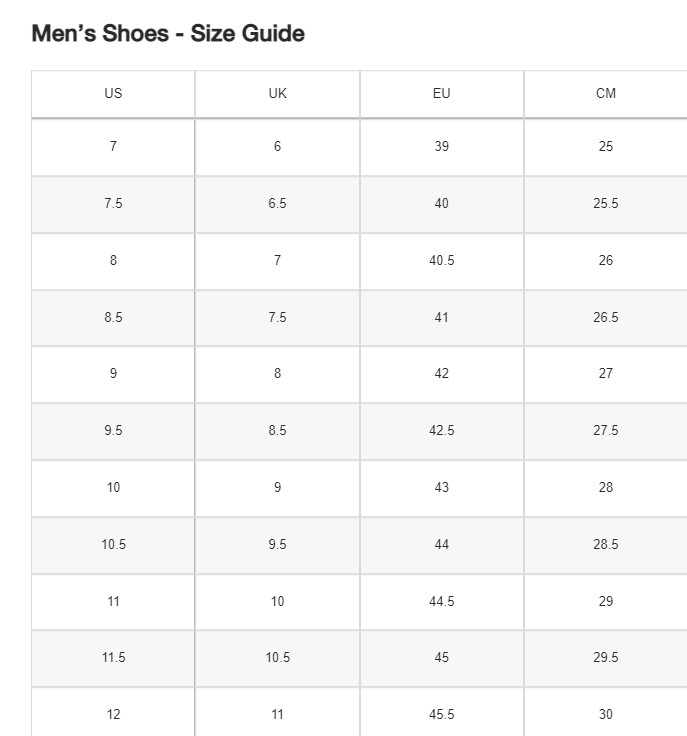Screen dimensions: 687x736
Task: Click US size 7.5 cell
Action: click(113, 203)
